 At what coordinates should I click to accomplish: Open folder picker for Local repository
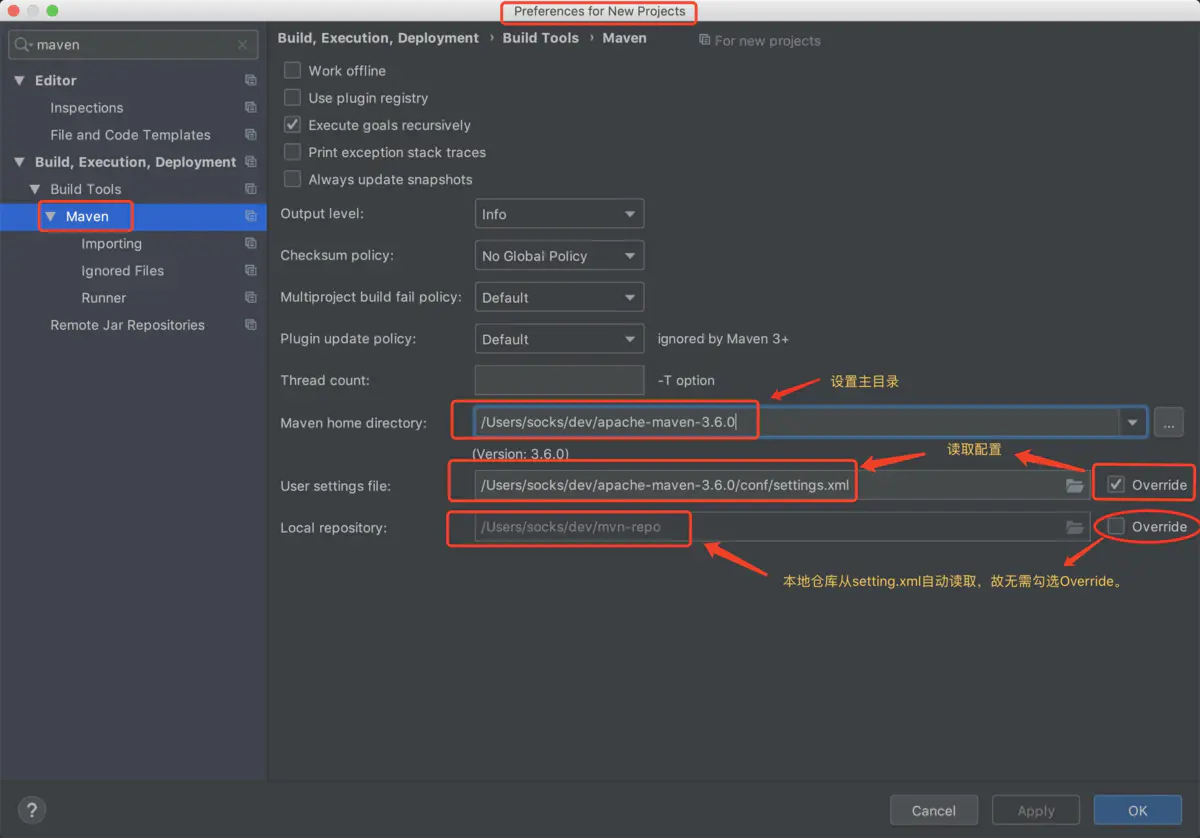click(1074, 527)
